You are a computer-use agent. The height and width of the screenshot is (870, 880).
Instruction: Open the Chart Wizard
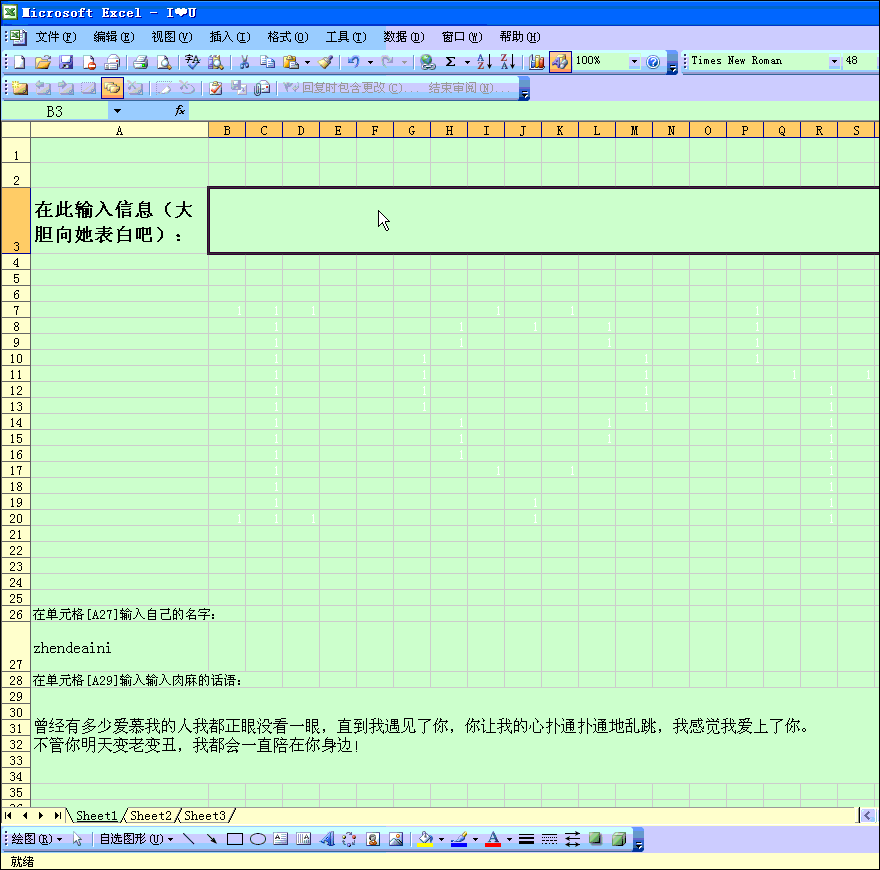point(537,62)
